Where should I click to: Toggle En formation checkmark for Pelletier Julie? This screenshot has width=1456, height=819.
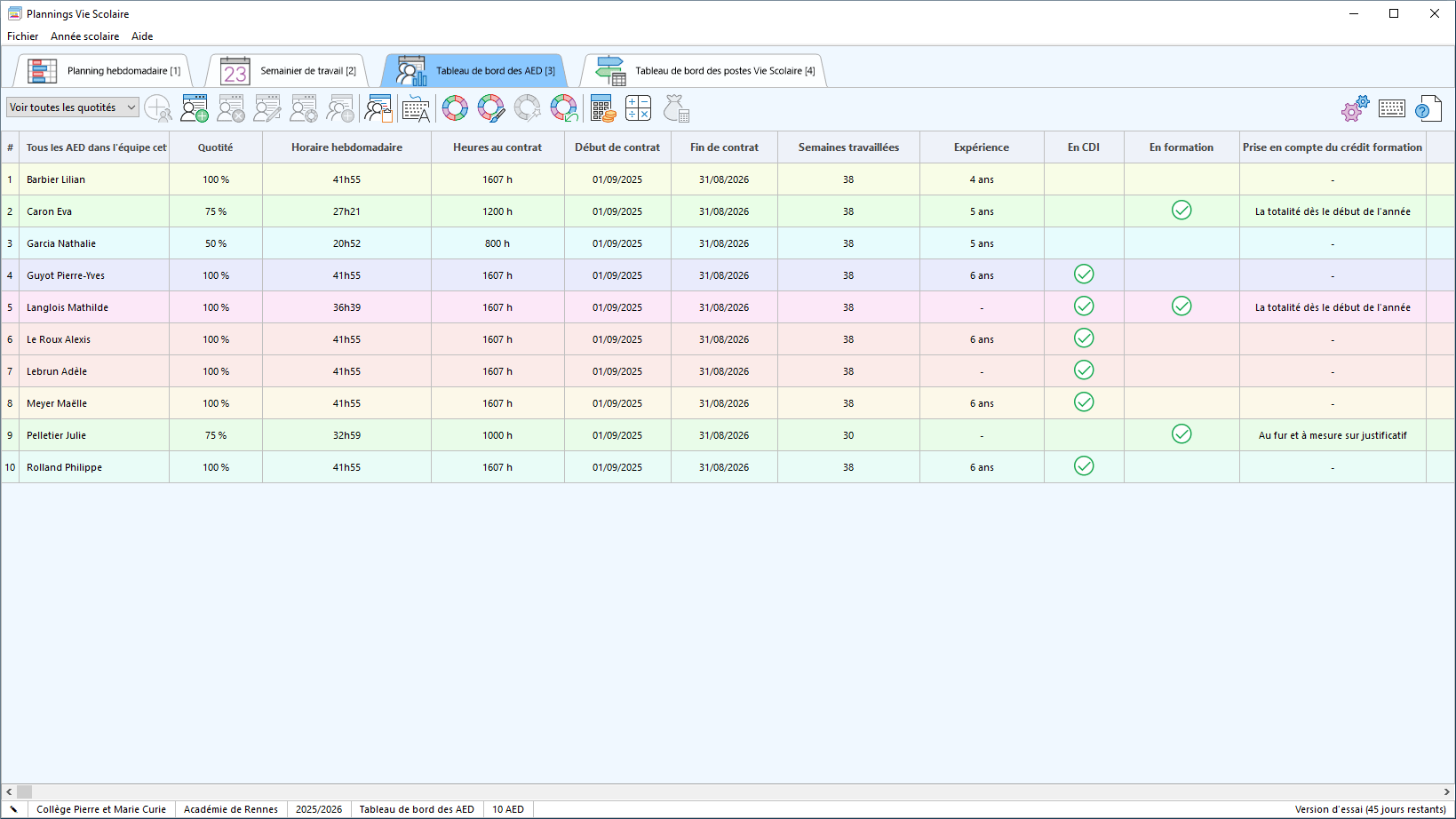[1182, 434]
